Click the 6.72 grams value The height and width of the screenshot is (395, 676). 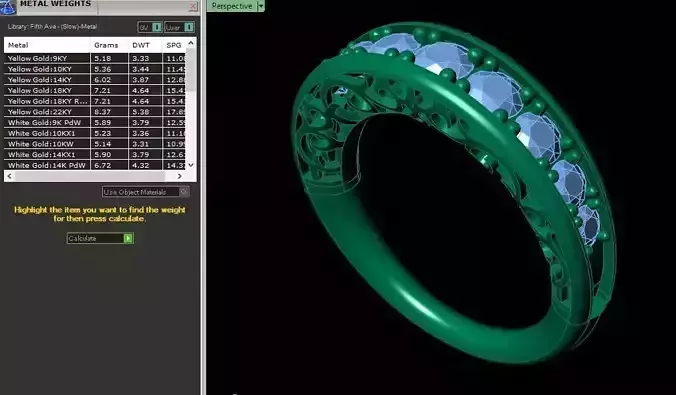(x=103, y=165)
